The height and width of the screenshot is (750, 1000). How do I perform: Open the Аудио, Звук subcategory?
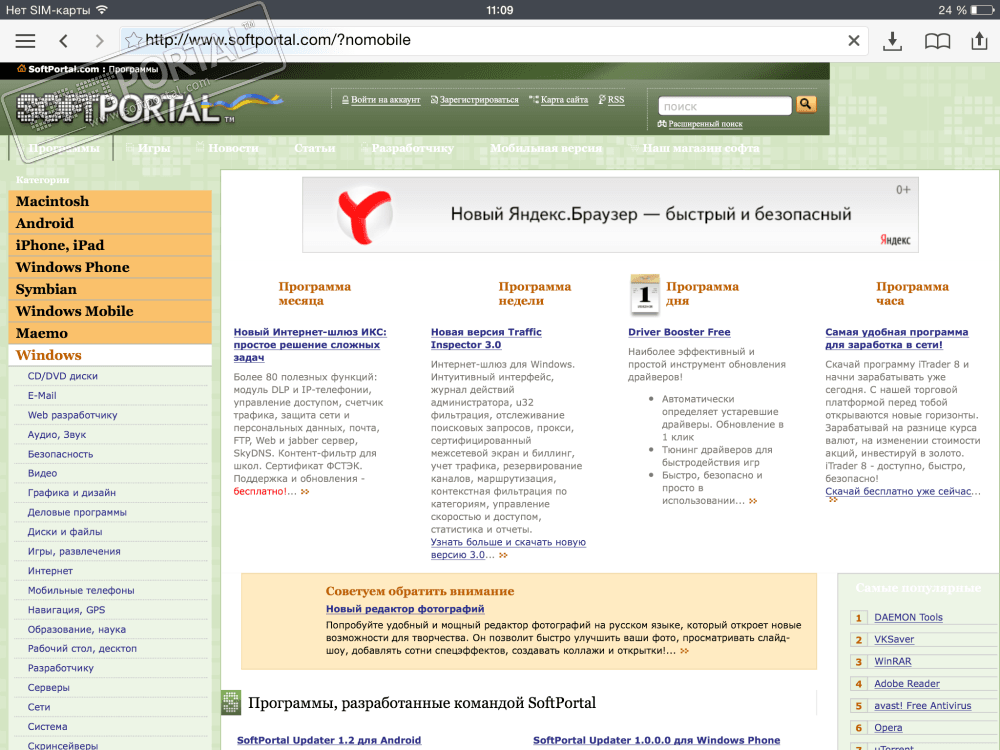pos(57,435)
